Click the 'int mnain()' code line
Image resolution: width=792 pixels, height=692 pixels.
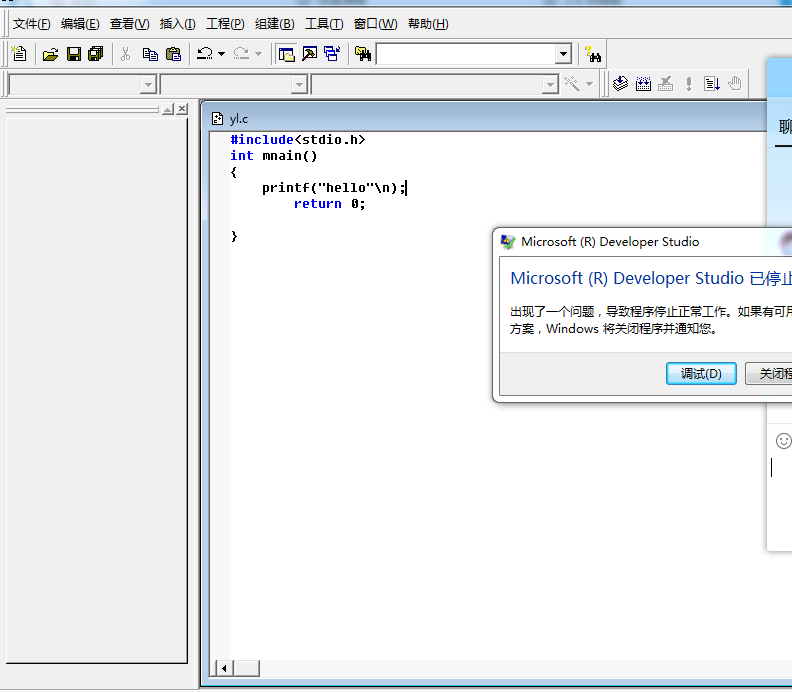tap(274, 156)
